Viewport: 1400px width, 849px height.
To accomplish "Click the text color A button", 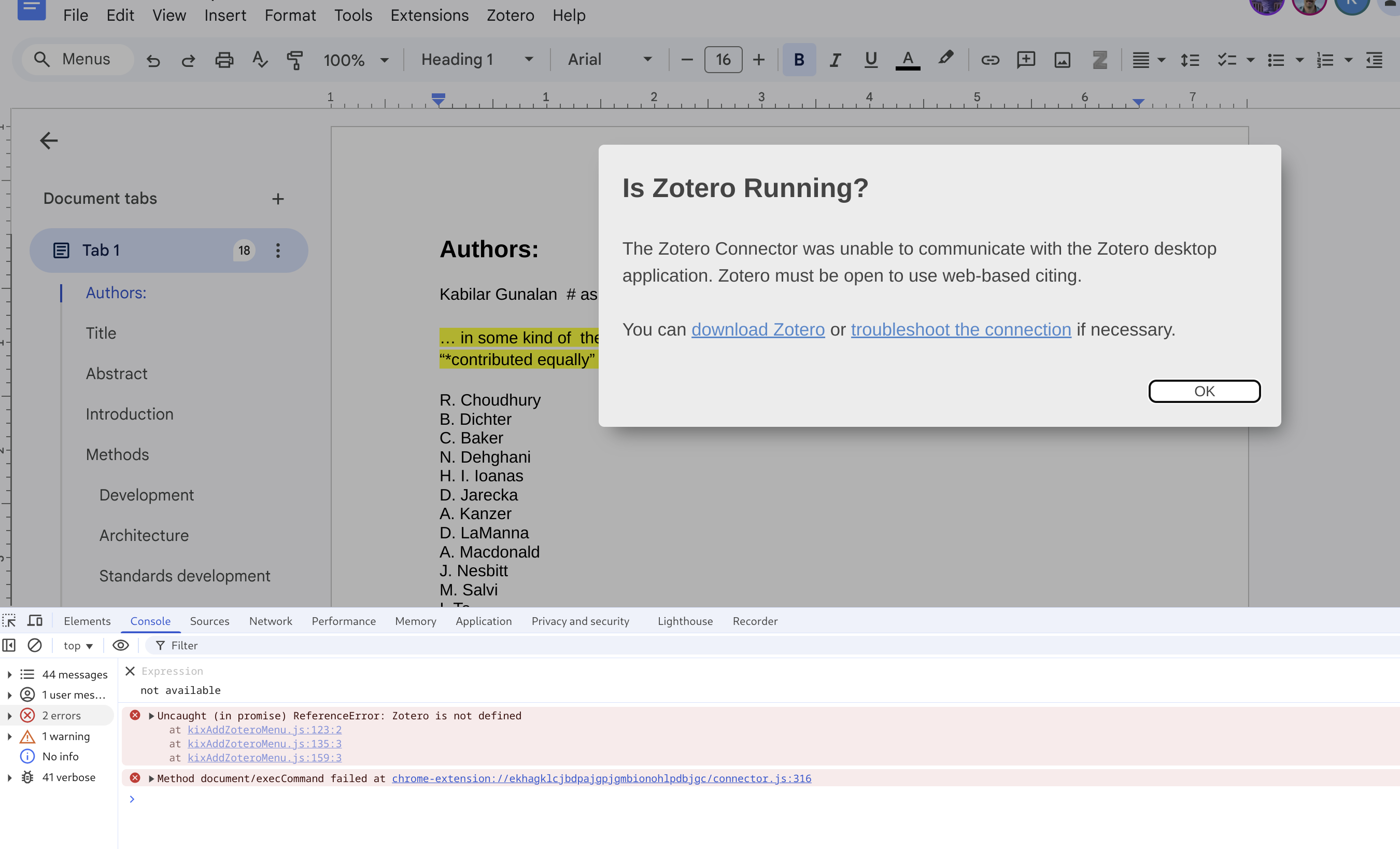I will pos(908,60).
